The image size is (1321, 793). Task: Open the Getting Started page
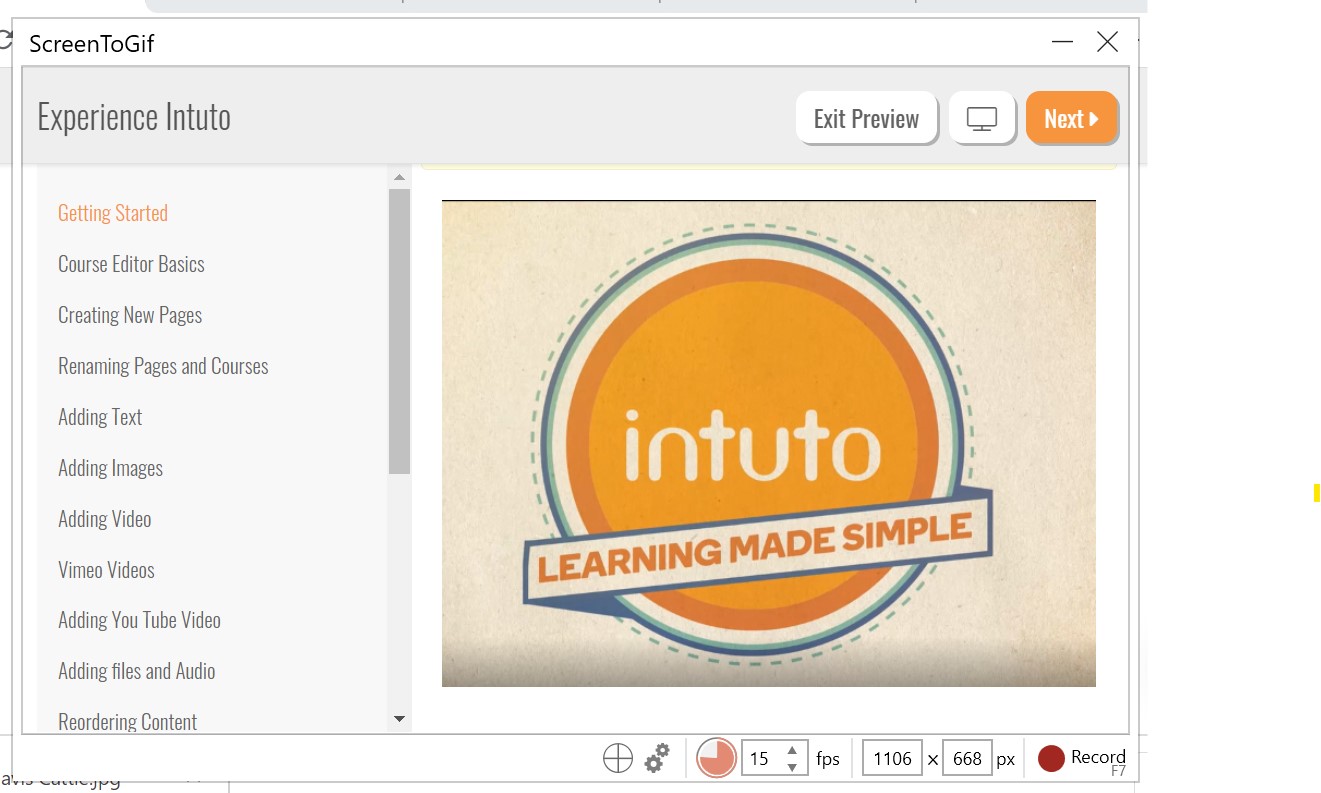coord(113,213)
